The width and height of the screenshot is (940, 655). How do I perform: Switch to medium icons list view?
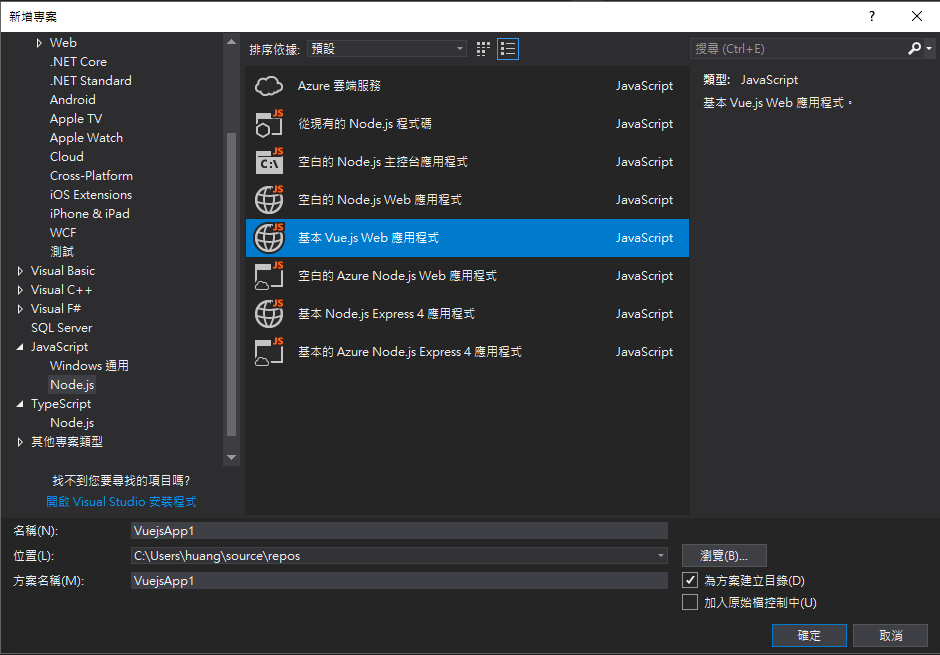tap(508, 49)
